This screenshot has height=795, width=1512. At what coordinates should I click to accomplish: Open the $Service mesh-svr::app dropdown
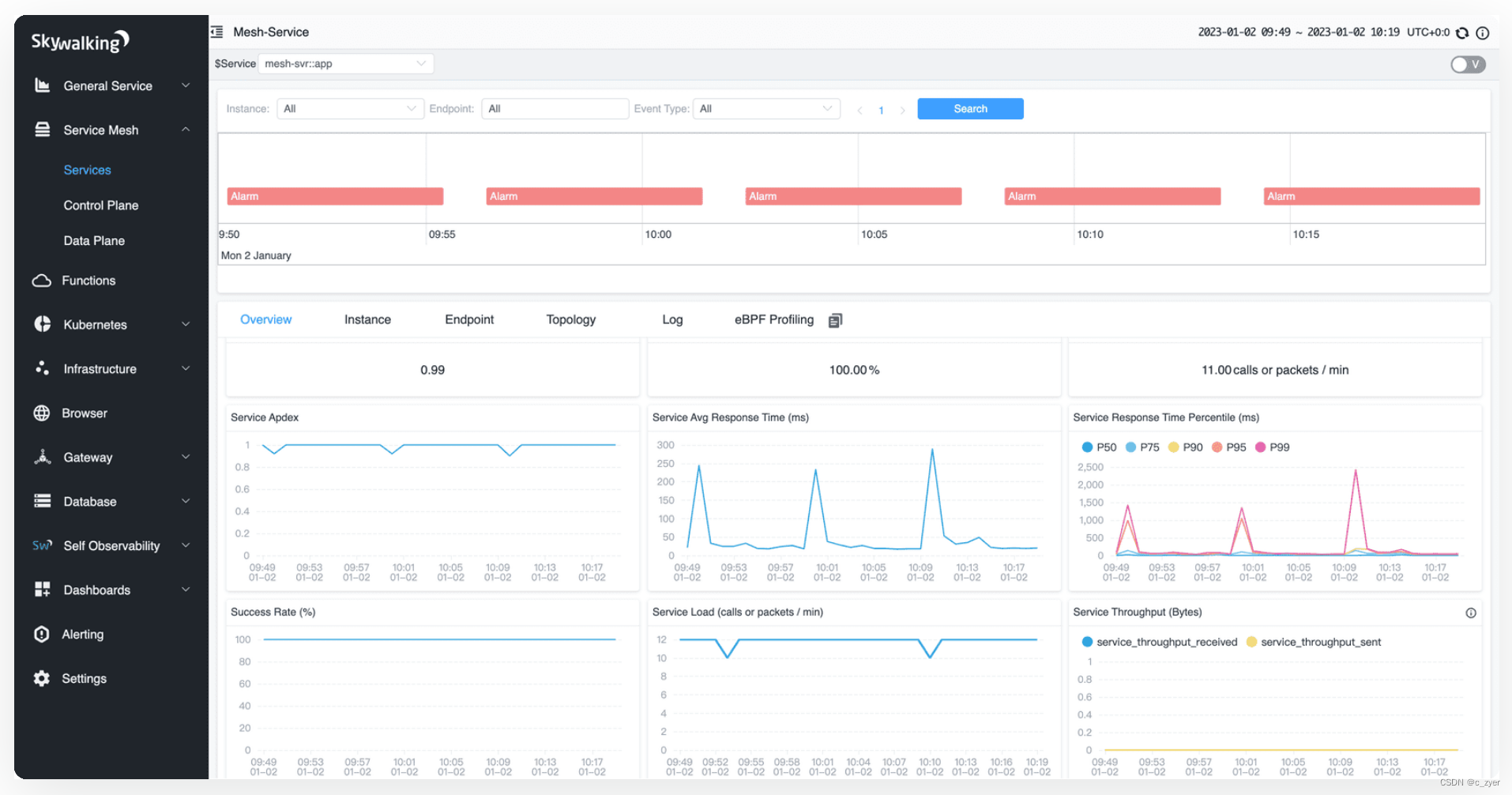345,63
